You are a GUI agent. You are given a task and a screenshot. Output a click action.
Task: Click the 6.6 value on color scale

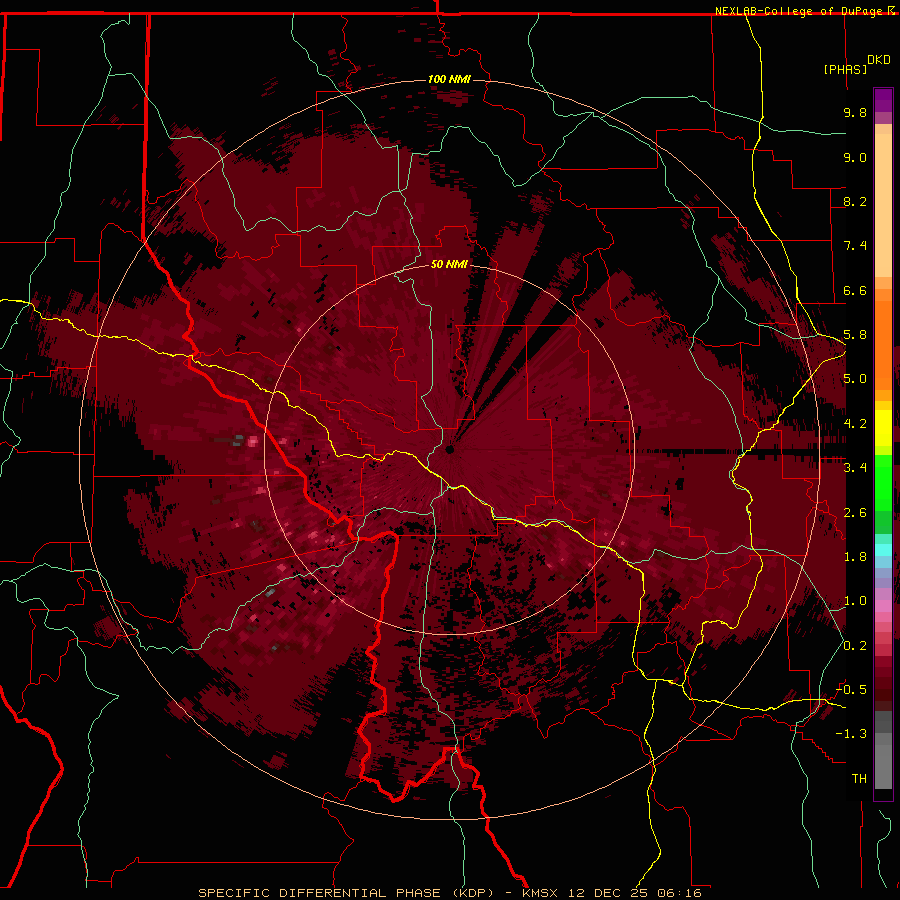tap(855, 290)
